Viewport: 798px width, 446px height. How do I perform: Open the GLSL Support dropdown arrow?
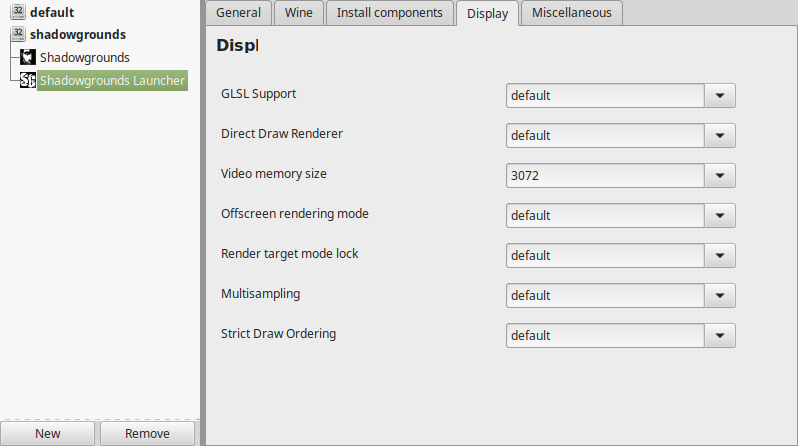pyautogui.click(x=720, y=96)
